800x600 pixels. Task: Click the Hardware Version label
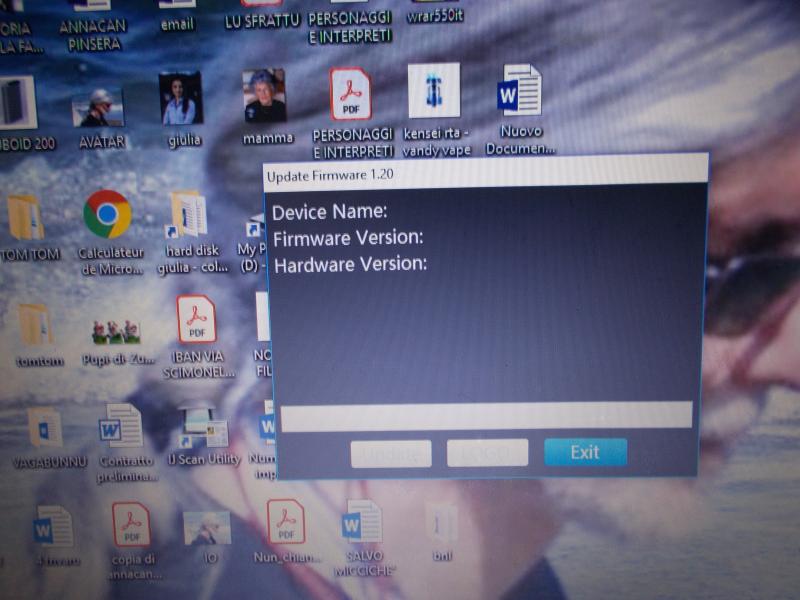[x=351, y=264]
